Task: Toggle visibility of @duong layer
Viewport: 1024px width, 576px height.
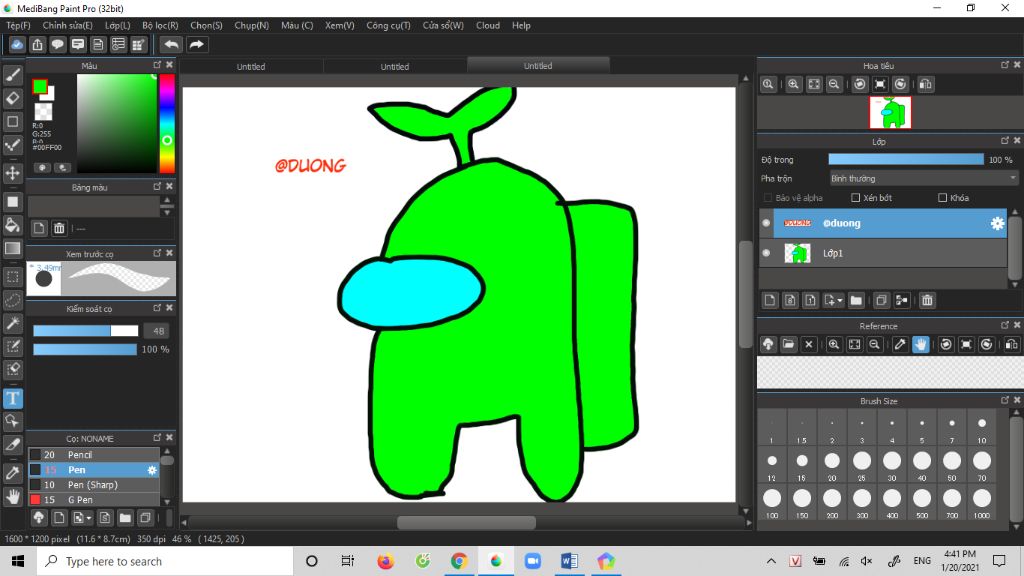Action: (x=767, y=223)
